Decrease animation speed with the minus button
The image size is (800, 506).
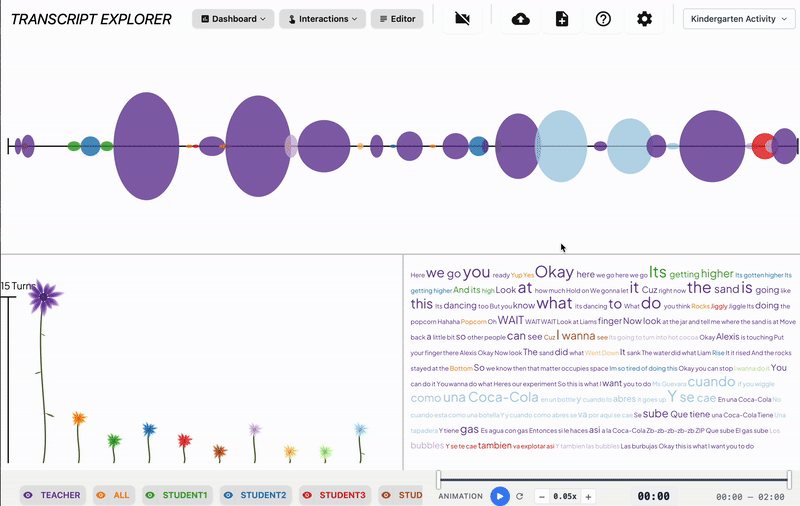[x=542, y=496]
